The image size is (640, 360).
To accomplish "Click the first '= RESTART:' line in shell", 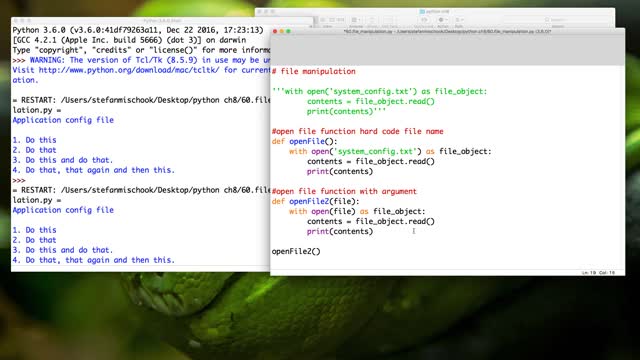I will (141, 100).
